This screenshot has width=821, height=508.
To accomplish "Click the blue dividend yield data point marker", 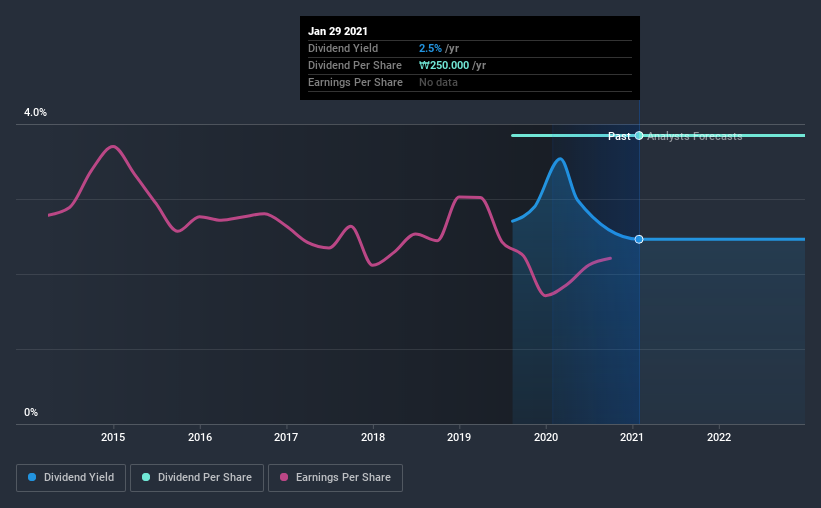I will pos(639,239).
